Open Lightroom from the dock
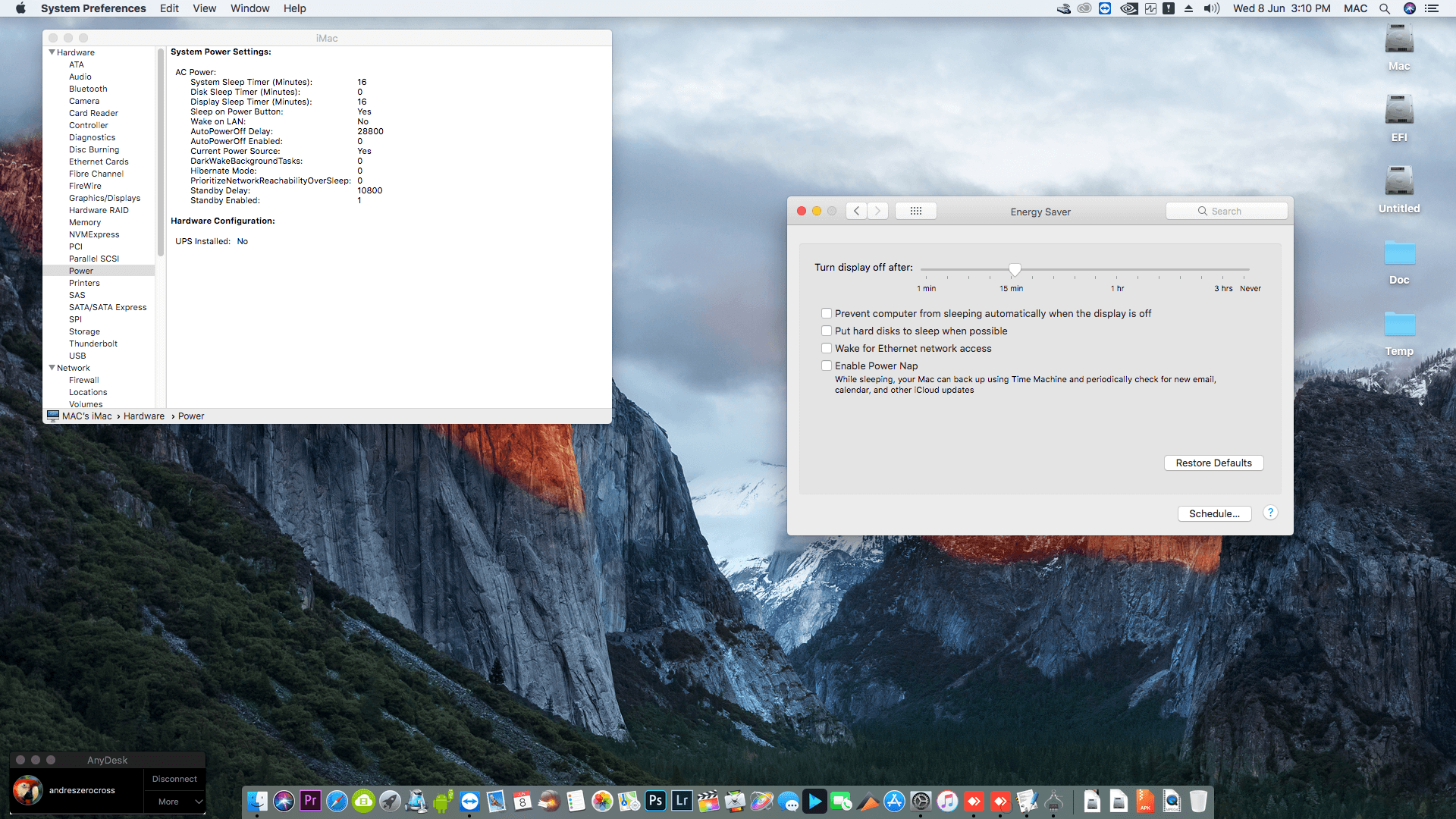Image resolution: width=1456 pixels, height=819 pixels. [682, 801]
